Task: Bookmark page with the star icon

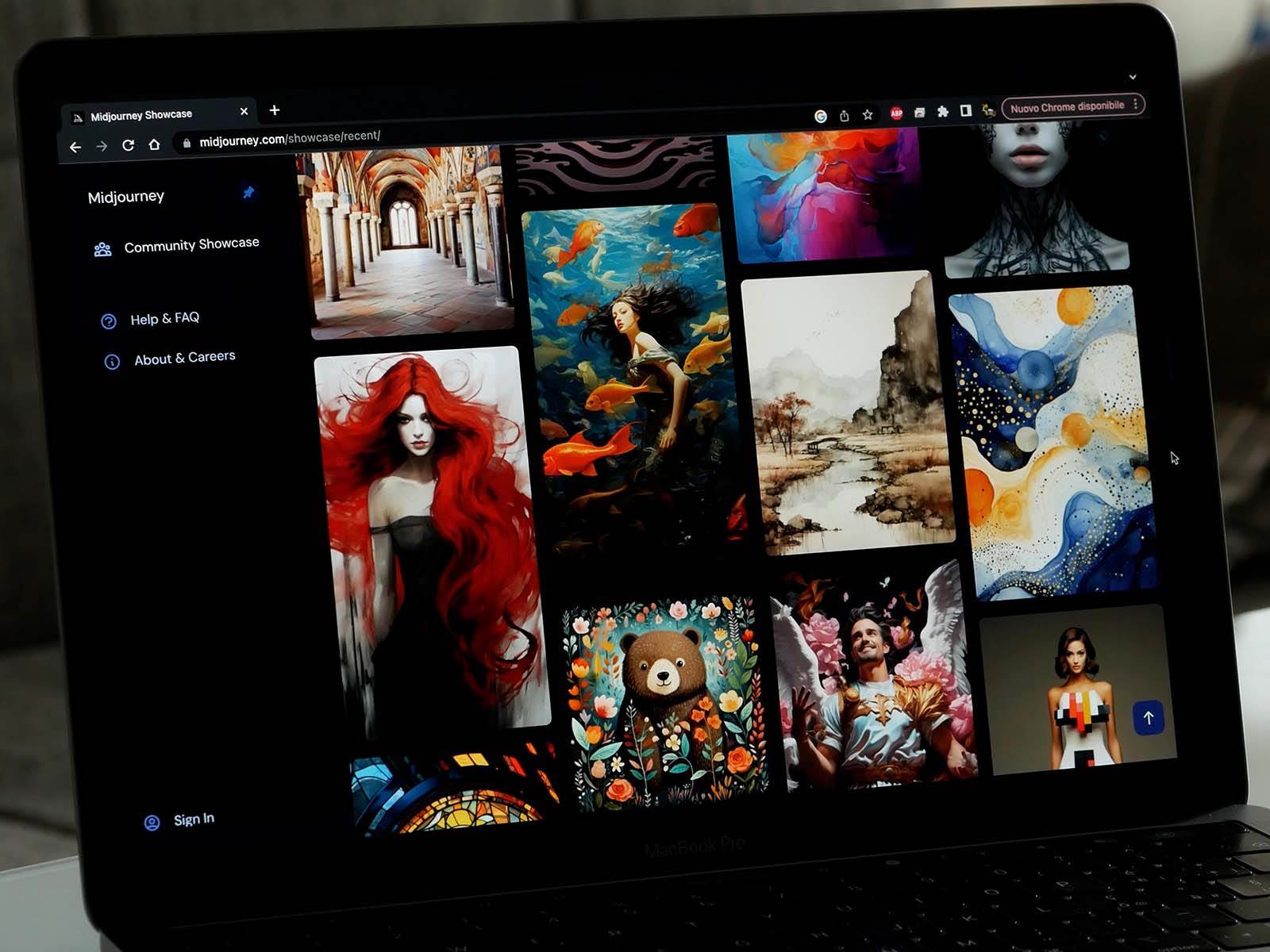Action: 868,115
